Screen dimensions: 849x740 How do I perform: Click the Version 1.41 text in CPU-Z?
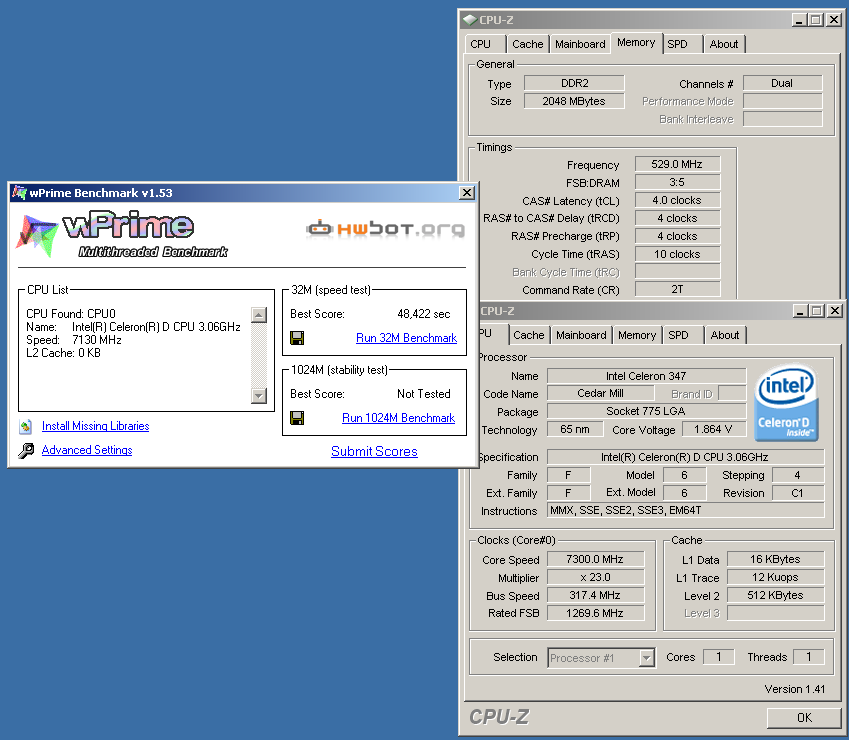[794, 689]
